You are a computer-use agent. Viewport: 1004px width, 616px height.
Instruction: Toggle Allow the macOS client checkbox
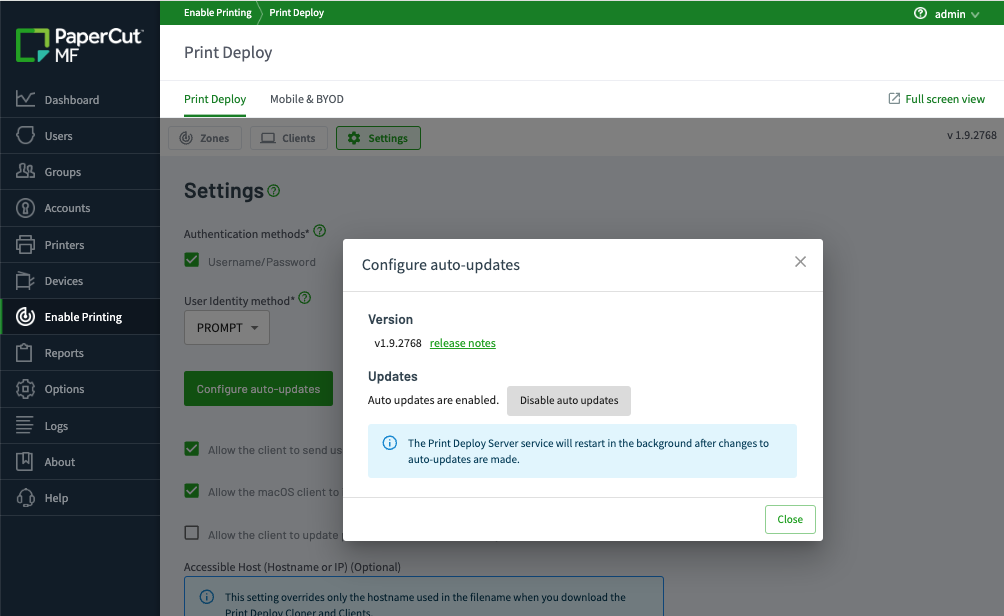pyautogui.click(x=191, y=491)
